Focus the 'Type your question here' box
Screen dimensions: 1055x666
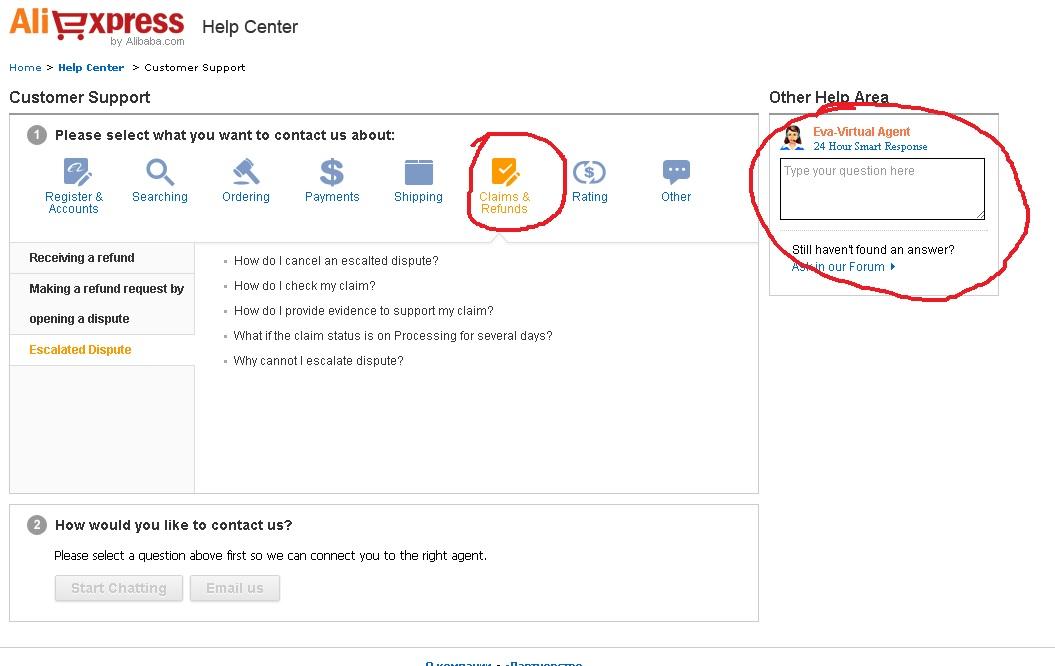[882, 189]
